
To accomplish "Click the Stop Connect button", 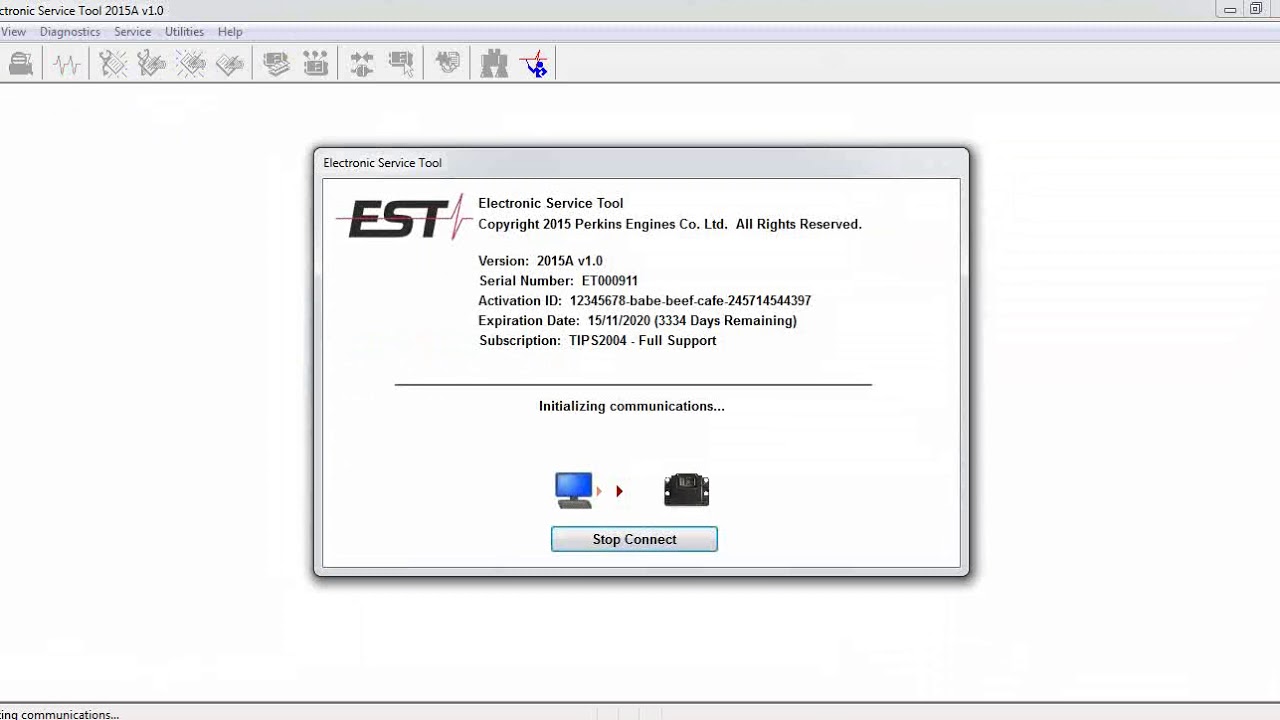I will [634, 539].
